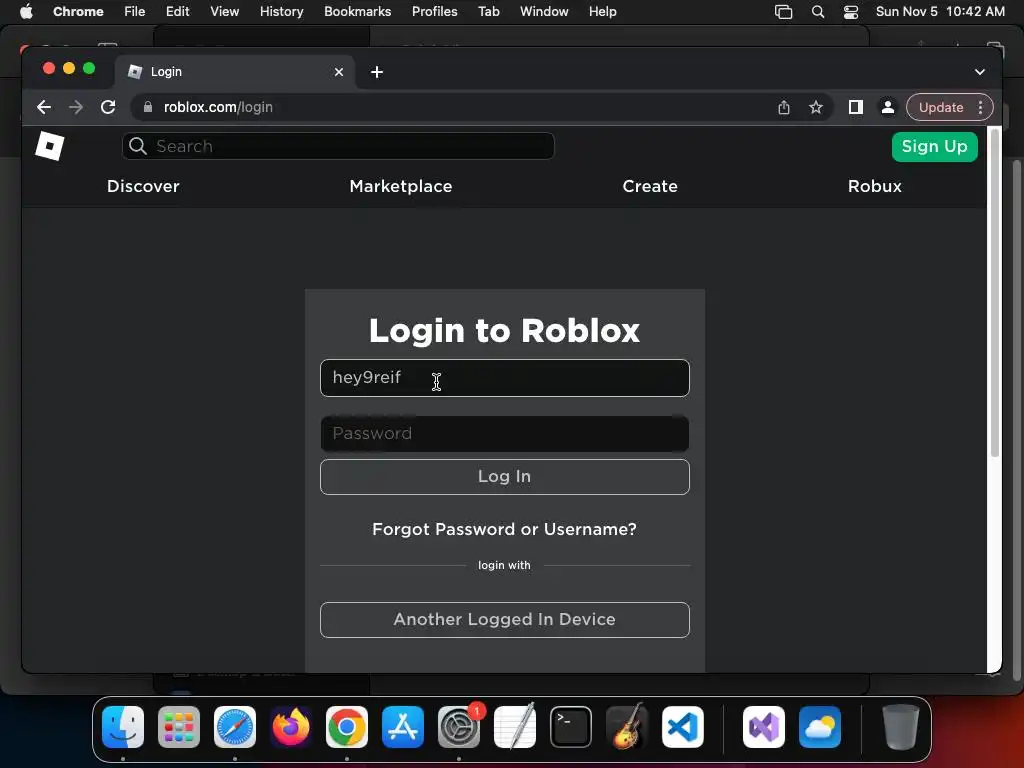Go to the Discover page

coord(143,186)
